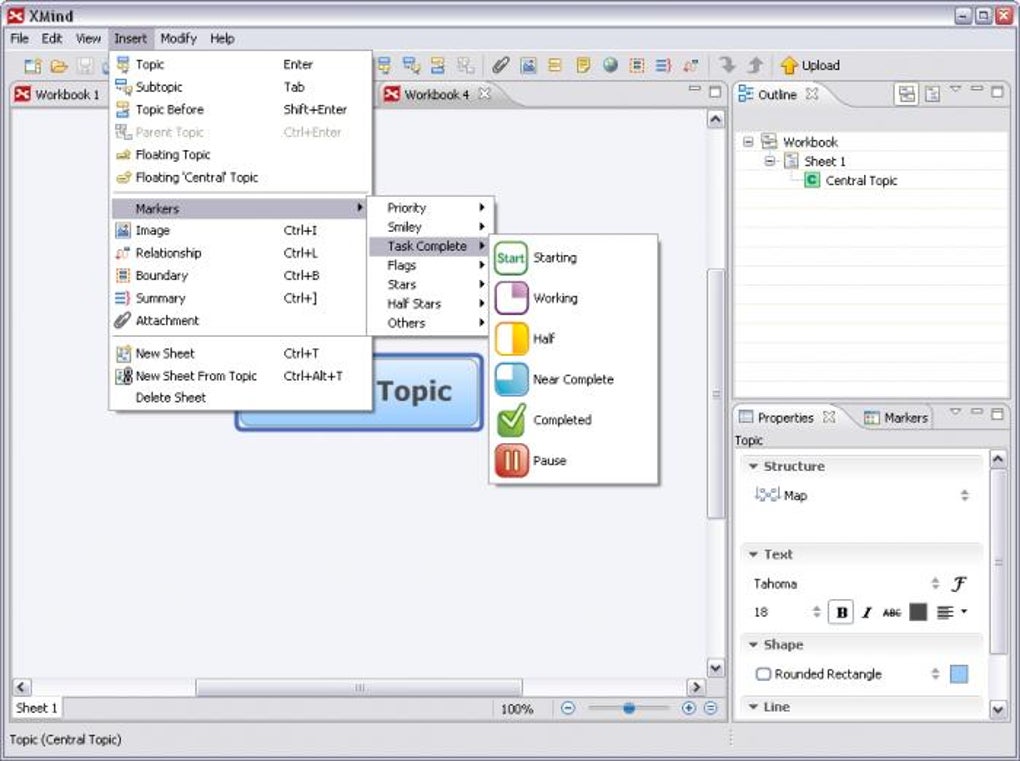Click the Upload button
Screen dimensions: 1020x761
pos(811,65)
